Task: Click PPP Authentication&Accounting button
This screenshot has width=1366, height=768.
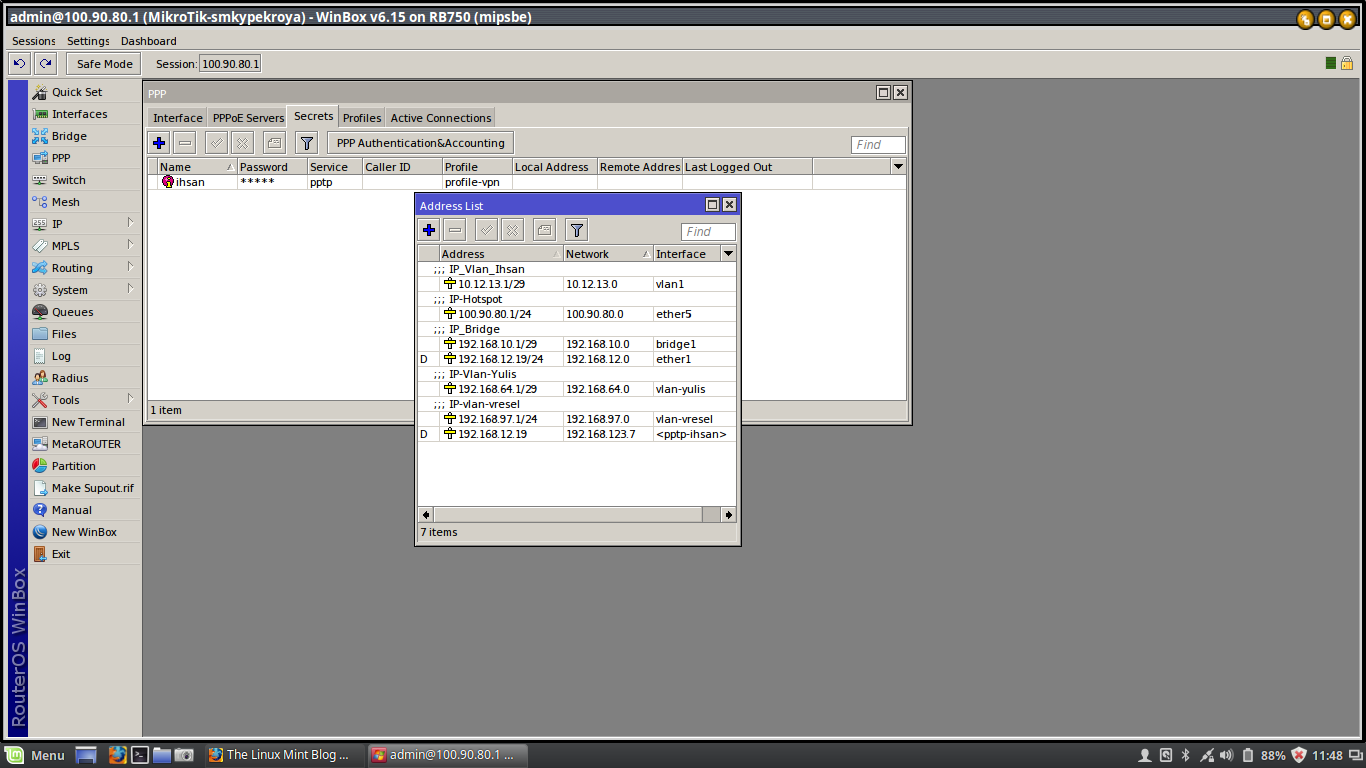Action: pos(421,143)
